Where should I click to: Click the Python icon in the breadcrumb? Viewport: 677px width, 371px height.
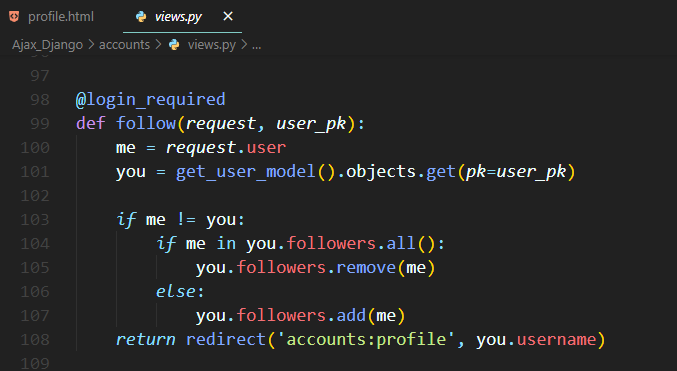174,45
